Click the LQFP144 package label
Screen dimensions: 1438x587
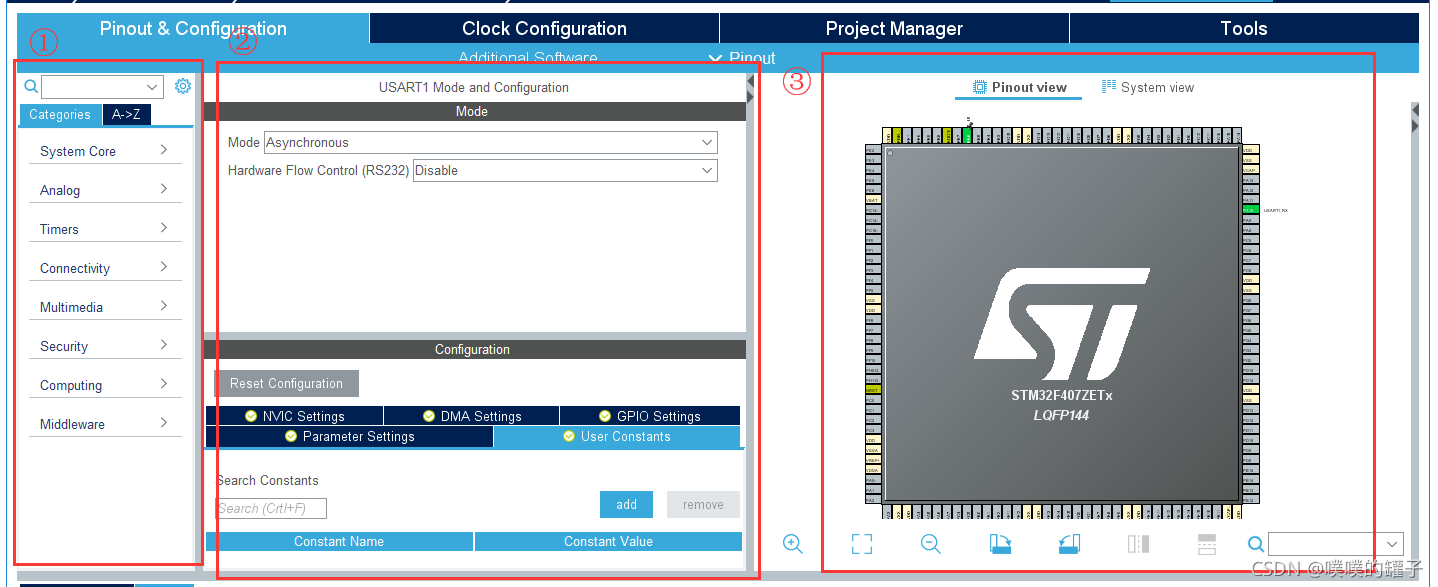tap(1061, 414)
